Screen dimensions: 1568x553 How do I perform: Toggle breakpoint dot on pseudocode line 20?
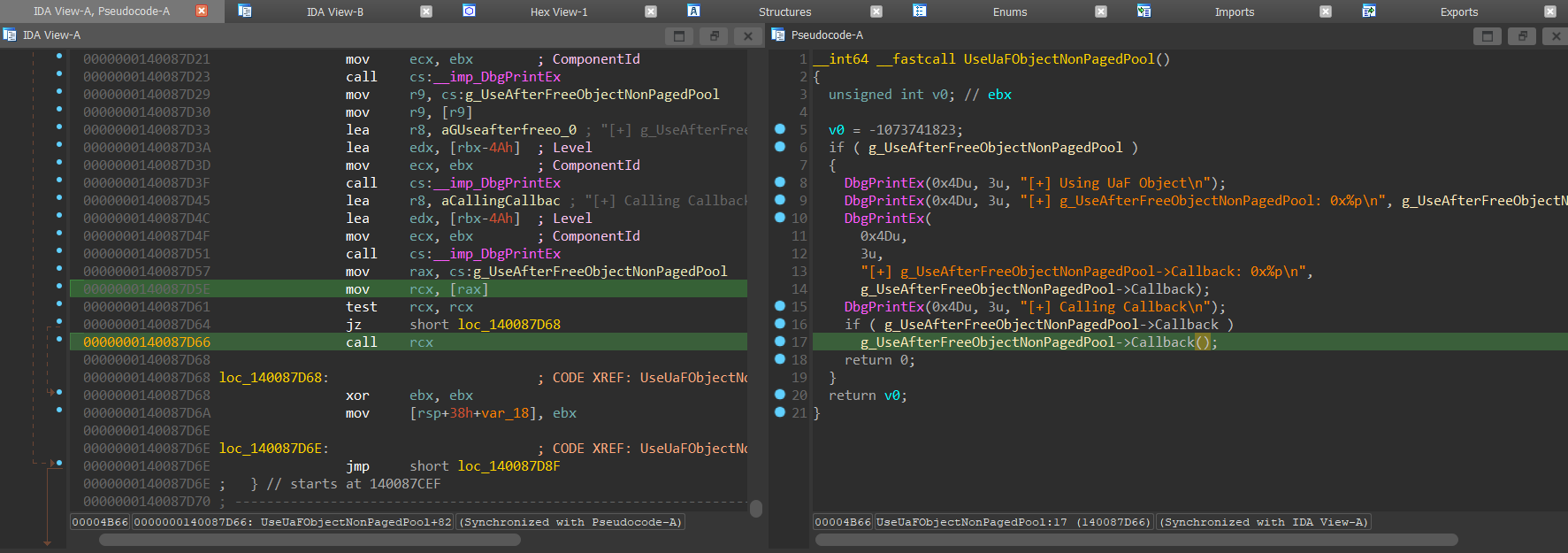pos(780,395)
